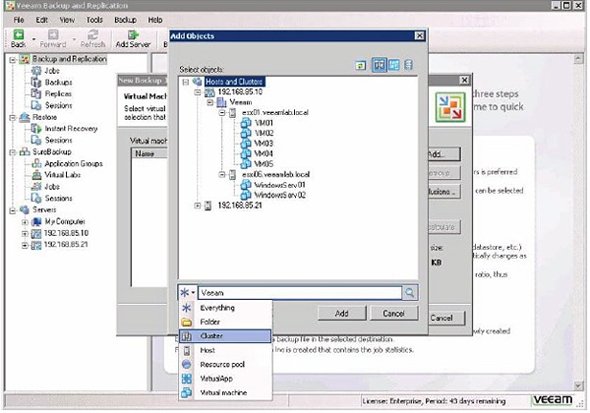Click the search magnifier icon beside Veeam field
This screenshot has width=590, height=413.
pos(410,292)
